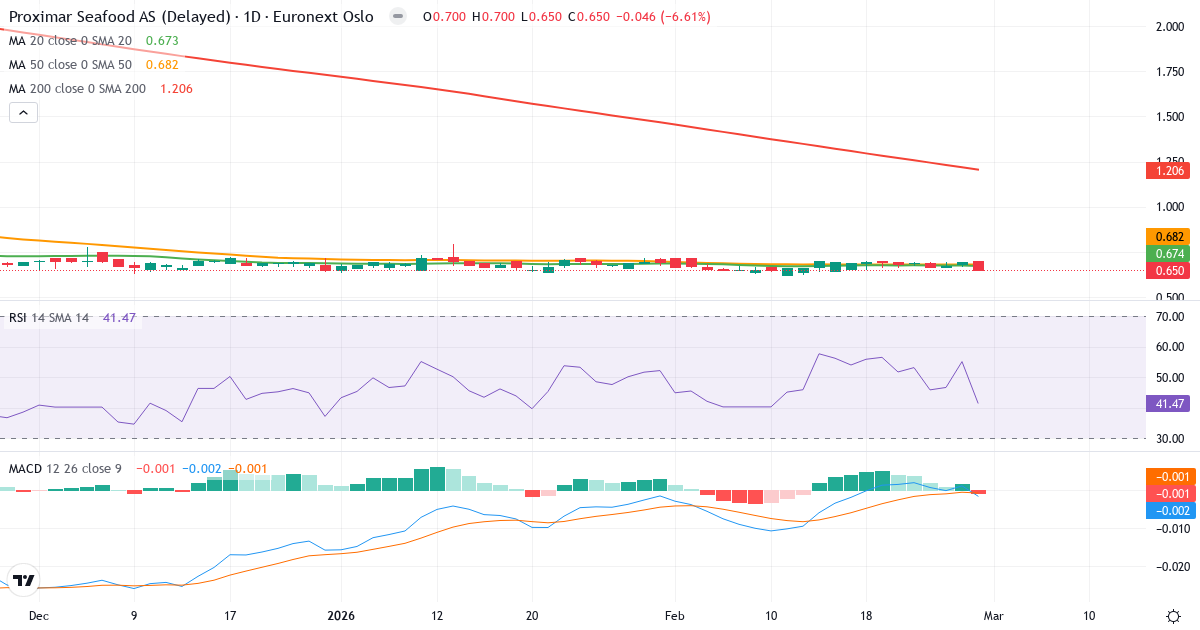Collapse the indicator legend with the chevron

point(22,112)
